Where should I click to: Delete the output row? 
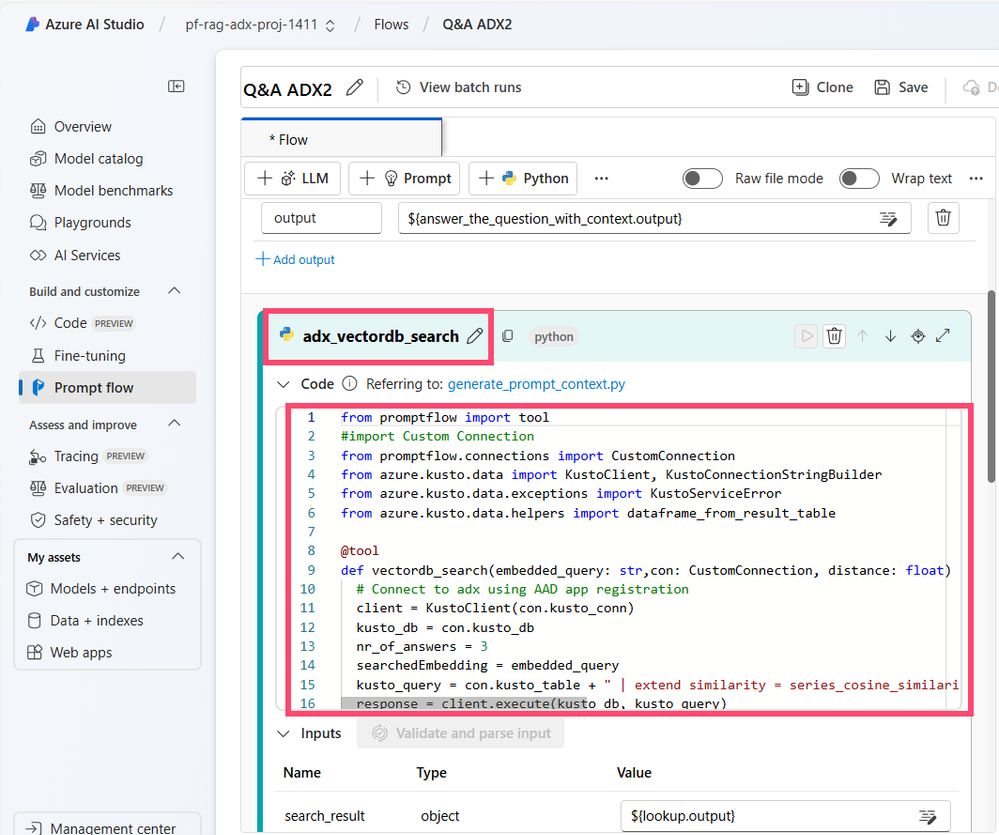pyautogui.click(x=943, y=218)
